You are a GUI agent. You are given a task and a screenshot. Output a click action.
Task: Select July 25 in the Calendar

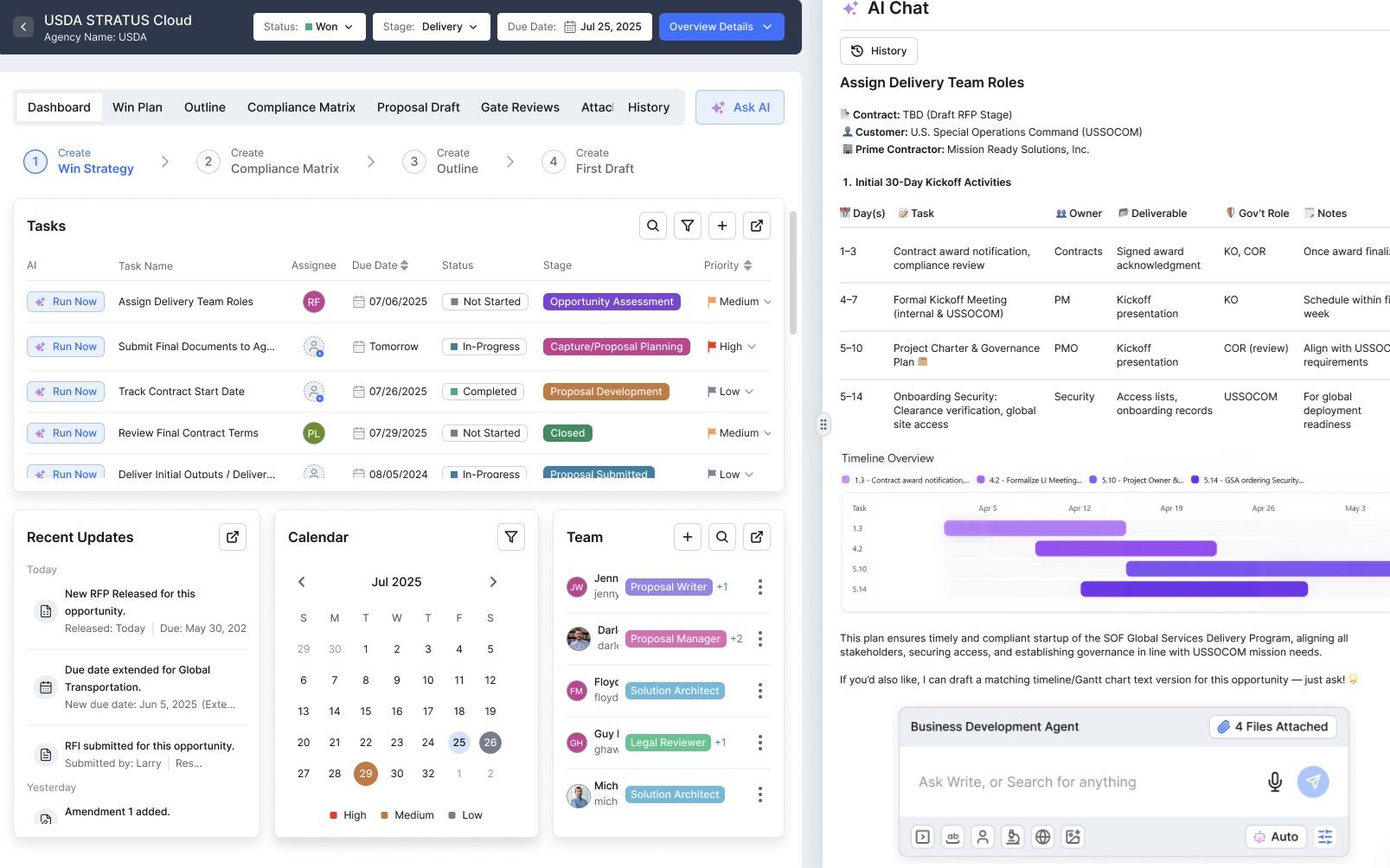point(459,743)
